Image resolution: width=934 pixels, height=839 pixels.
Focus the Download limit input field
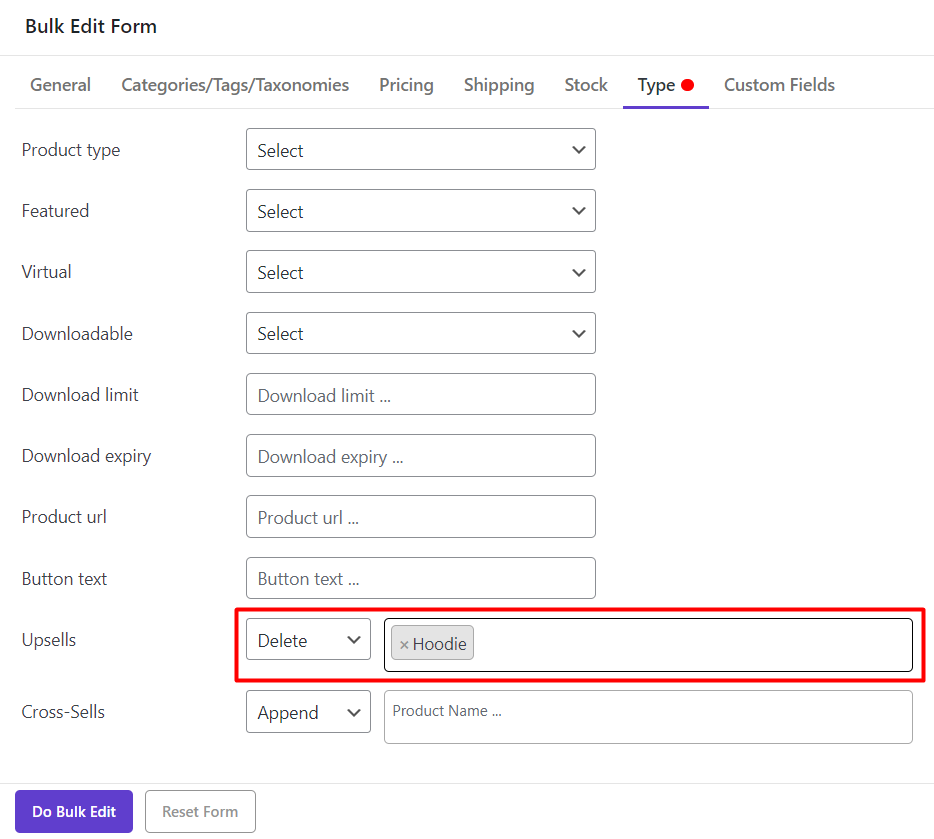coord(420,395)
